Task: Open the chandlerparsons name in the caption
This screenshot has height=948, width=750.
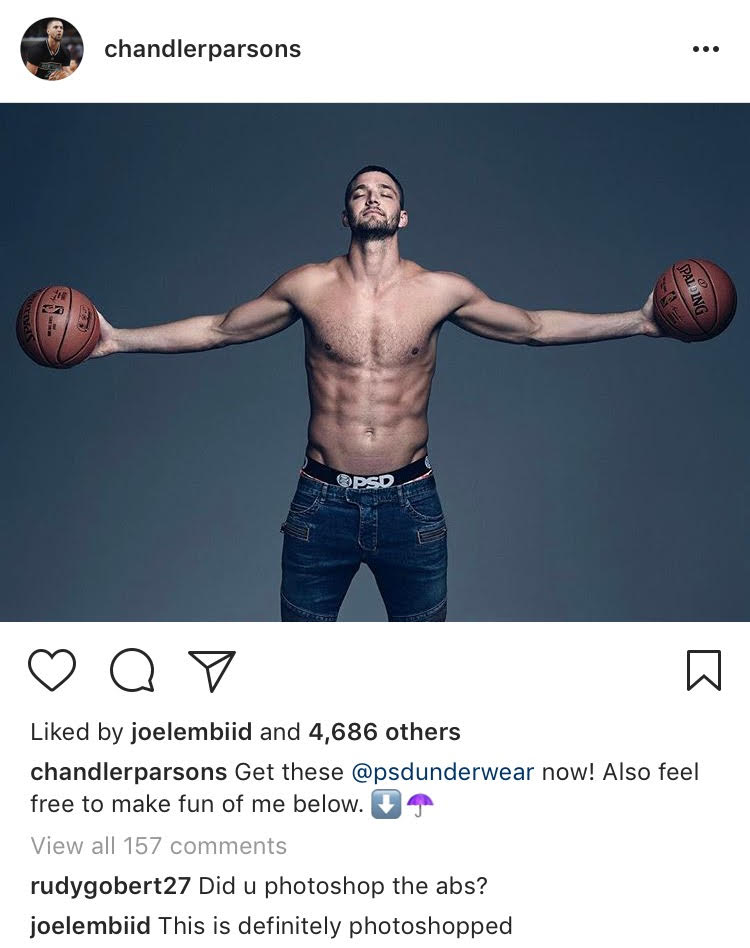Action: click(129, 772)
